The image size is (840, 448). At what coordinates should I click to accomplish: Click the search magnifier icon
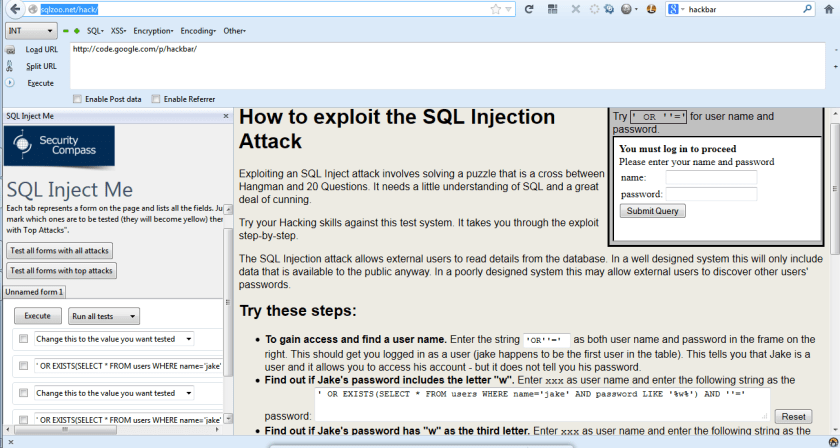(807, 9)
